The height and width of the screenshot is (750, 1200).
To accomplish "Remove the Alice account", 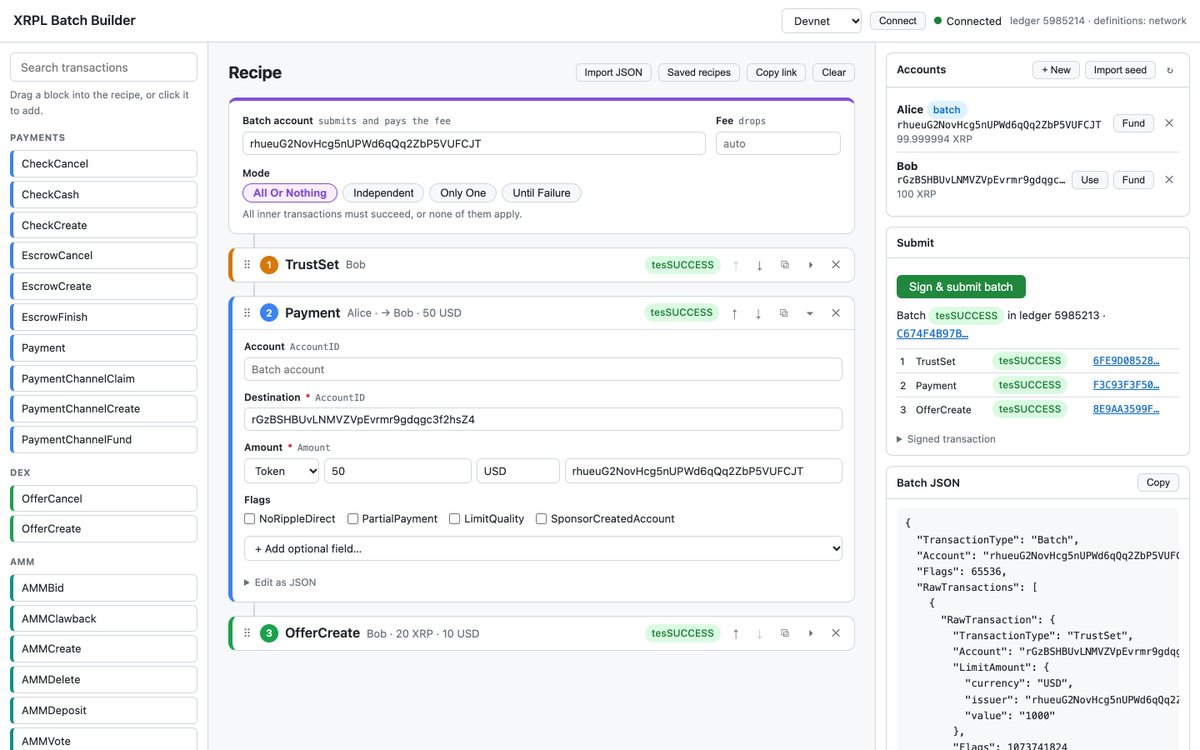I will [x=1169, y=123].
